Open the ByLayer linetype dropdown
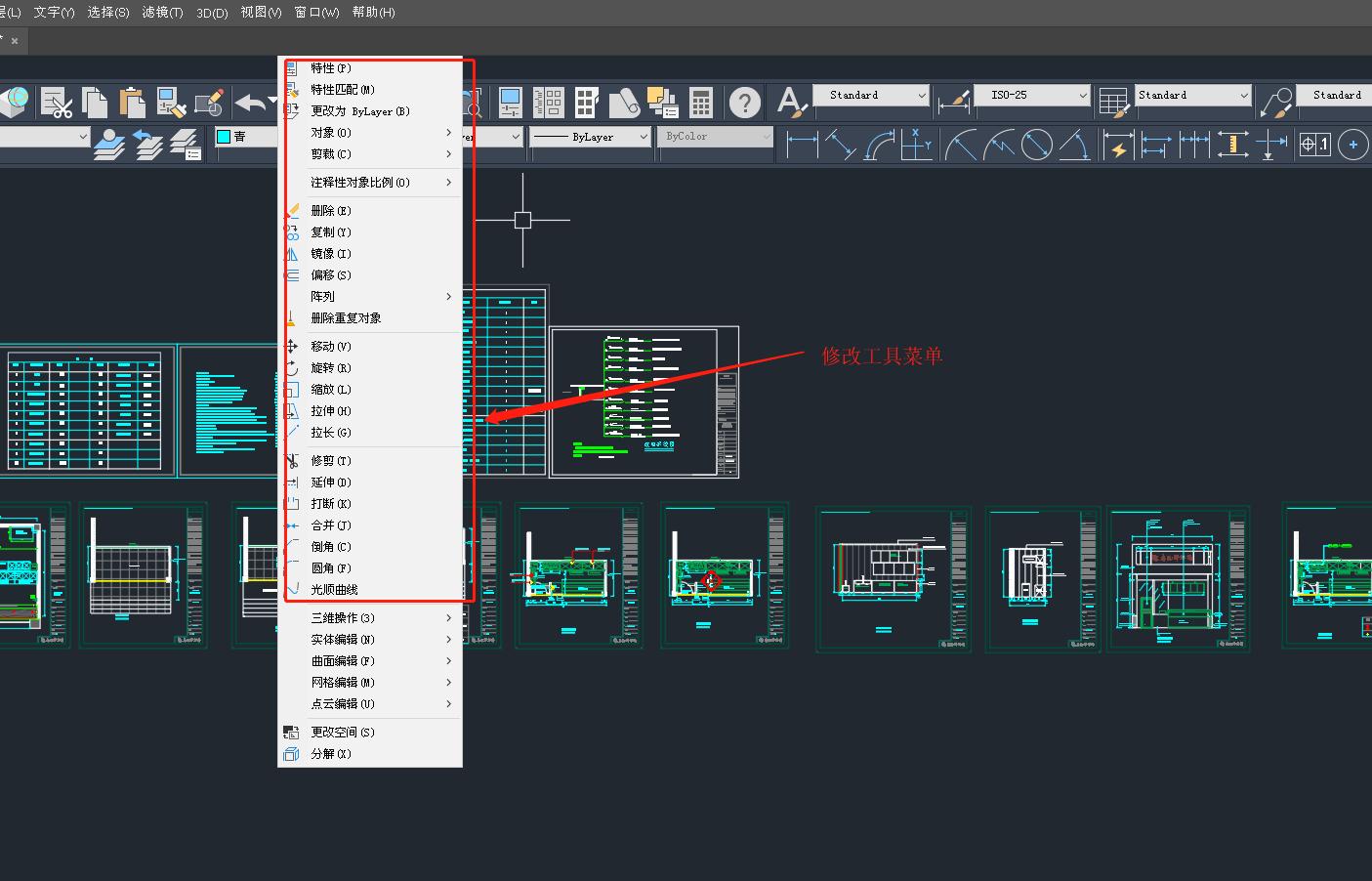 [591, 137]
